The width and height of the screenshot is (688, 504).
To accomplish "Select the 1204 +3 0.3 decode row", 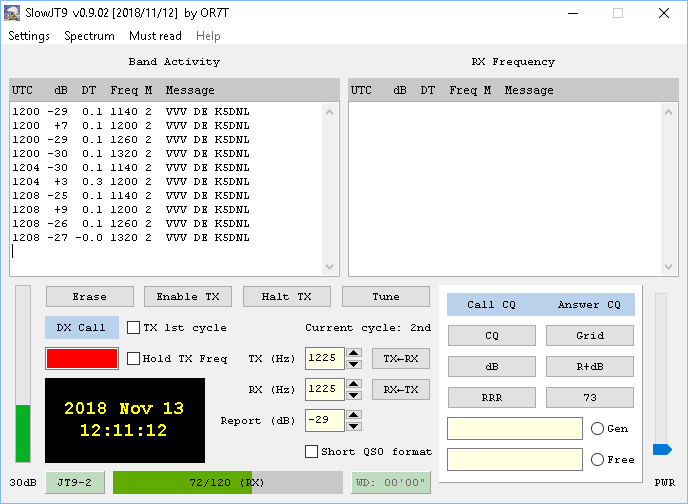I will click(131, 182).
